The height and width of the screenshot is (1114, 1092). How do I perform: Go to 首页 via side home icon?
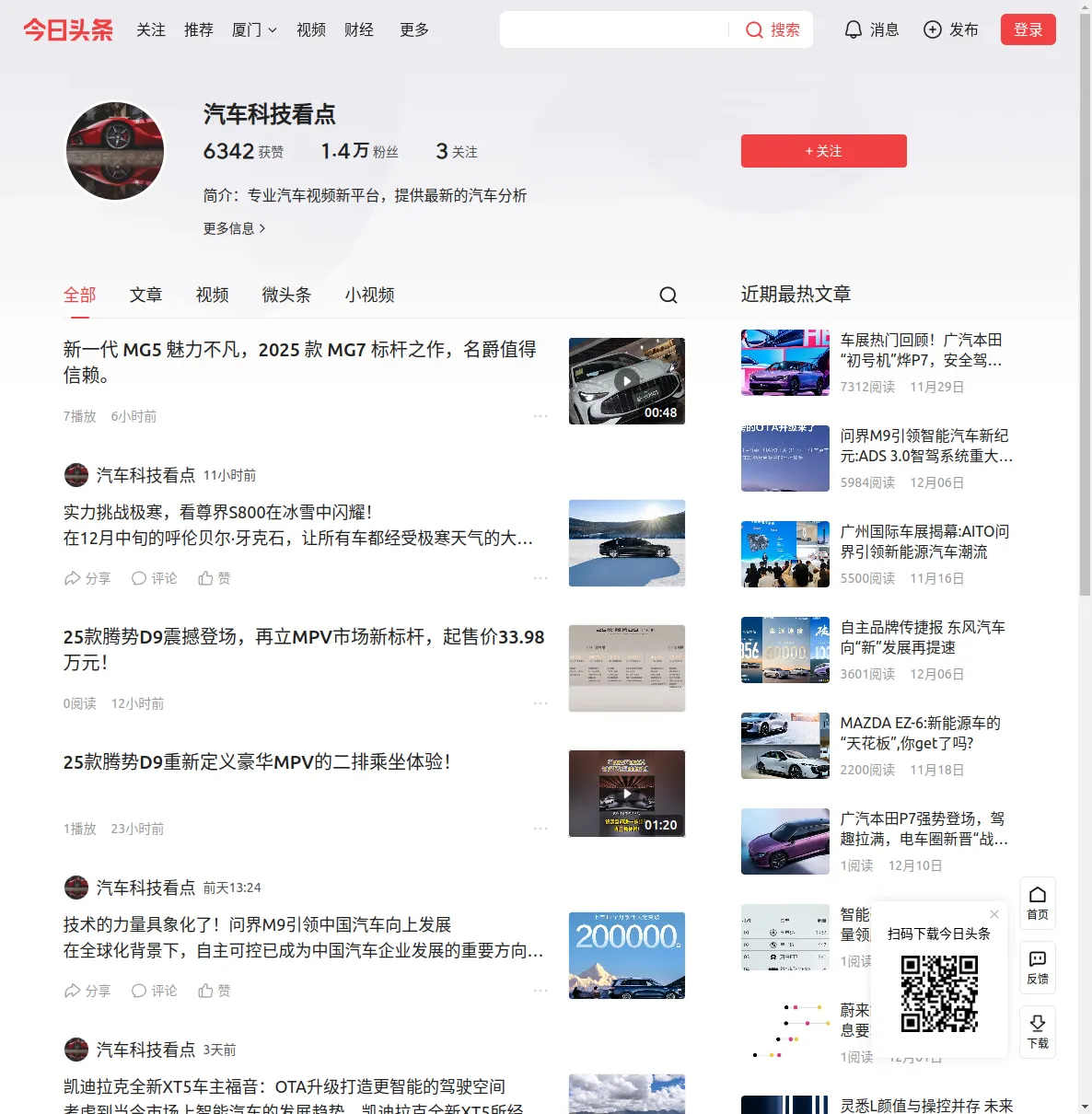(x=1038, y=903)
